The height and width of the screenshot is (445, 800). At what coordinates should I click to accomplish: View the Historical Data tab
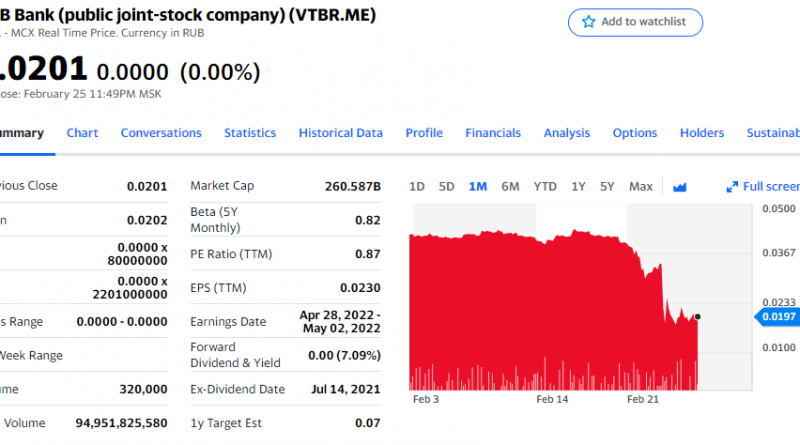[x=340, y=133]
